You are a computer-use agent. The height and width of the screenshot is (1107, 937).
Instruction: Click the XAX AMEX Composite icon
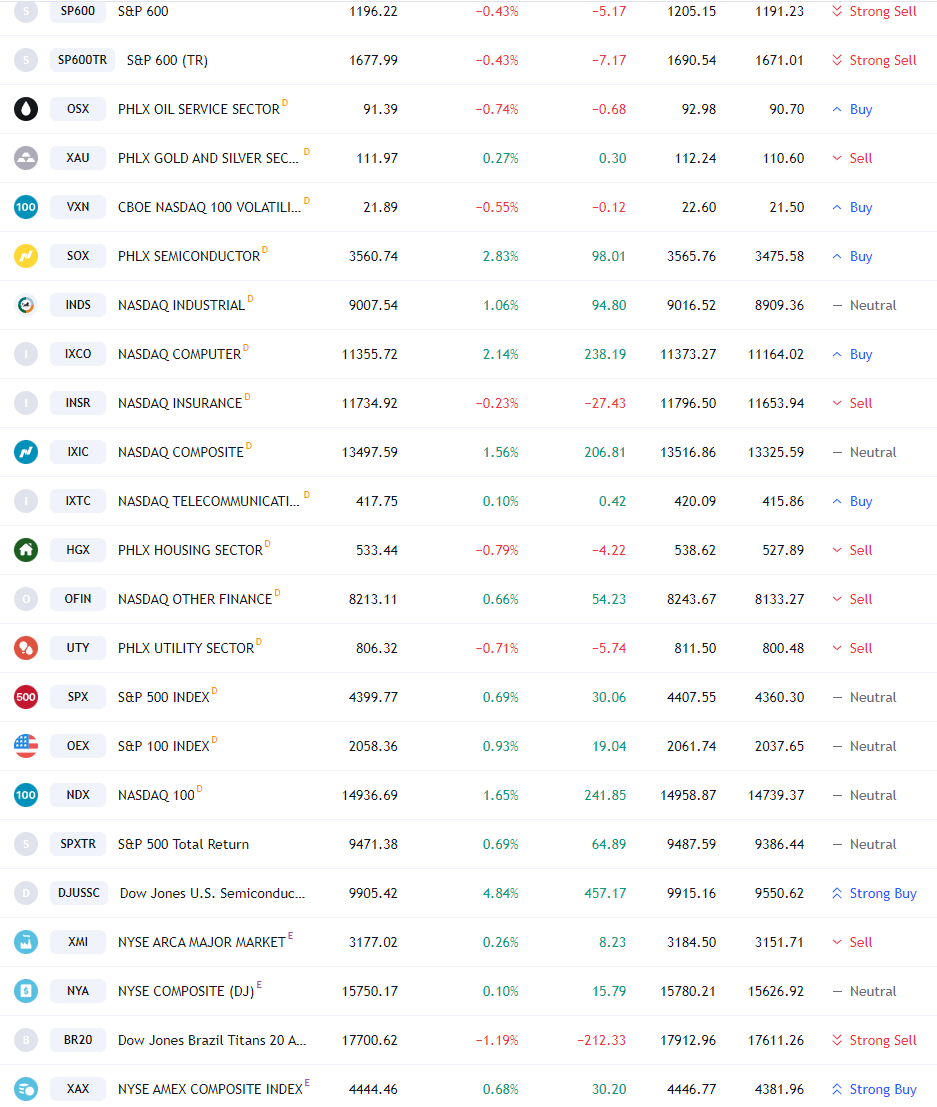(26, 1089)
